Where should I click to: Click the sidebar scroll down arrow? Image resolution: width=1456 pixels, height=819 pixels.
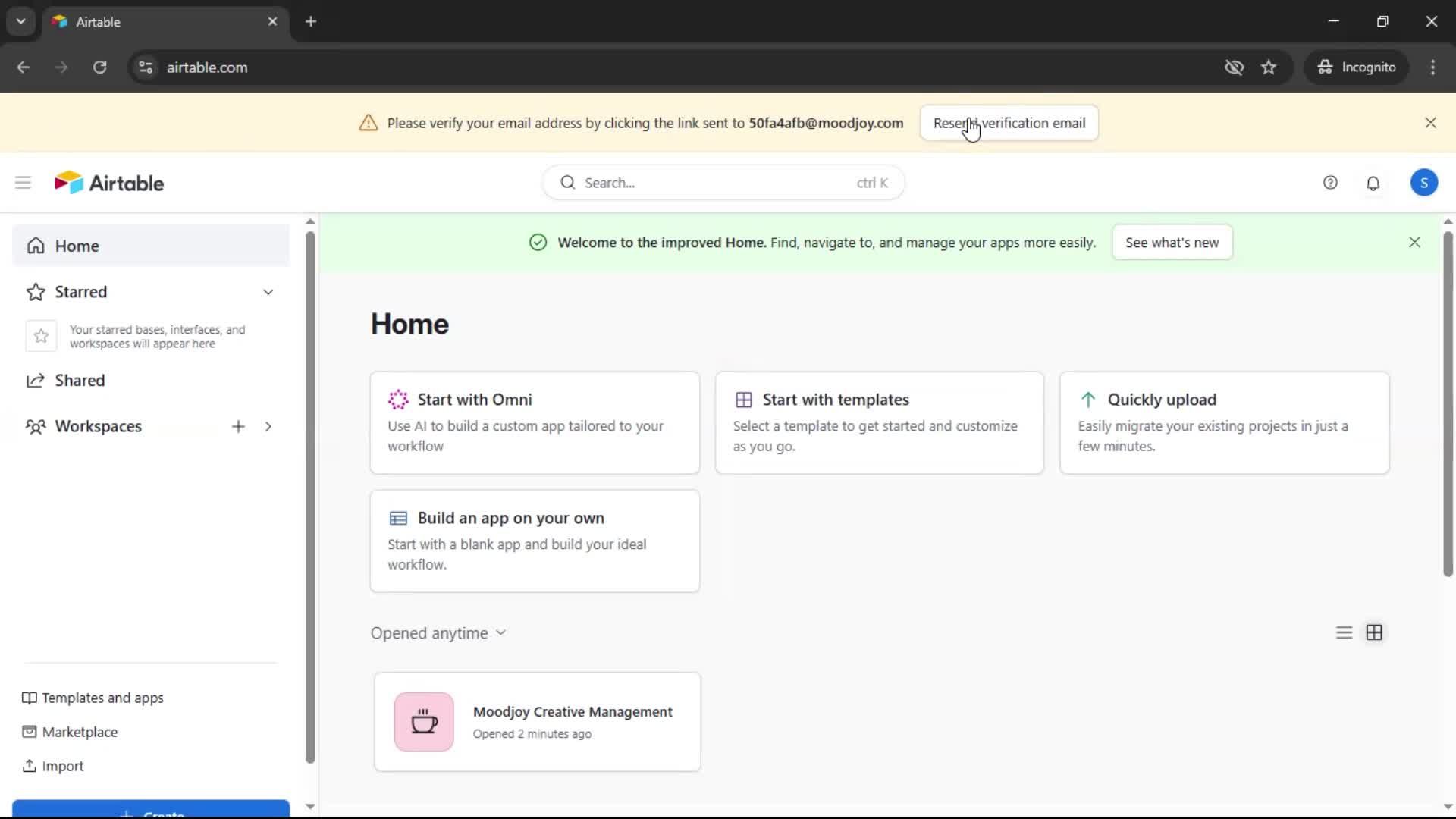pos(310,807)
